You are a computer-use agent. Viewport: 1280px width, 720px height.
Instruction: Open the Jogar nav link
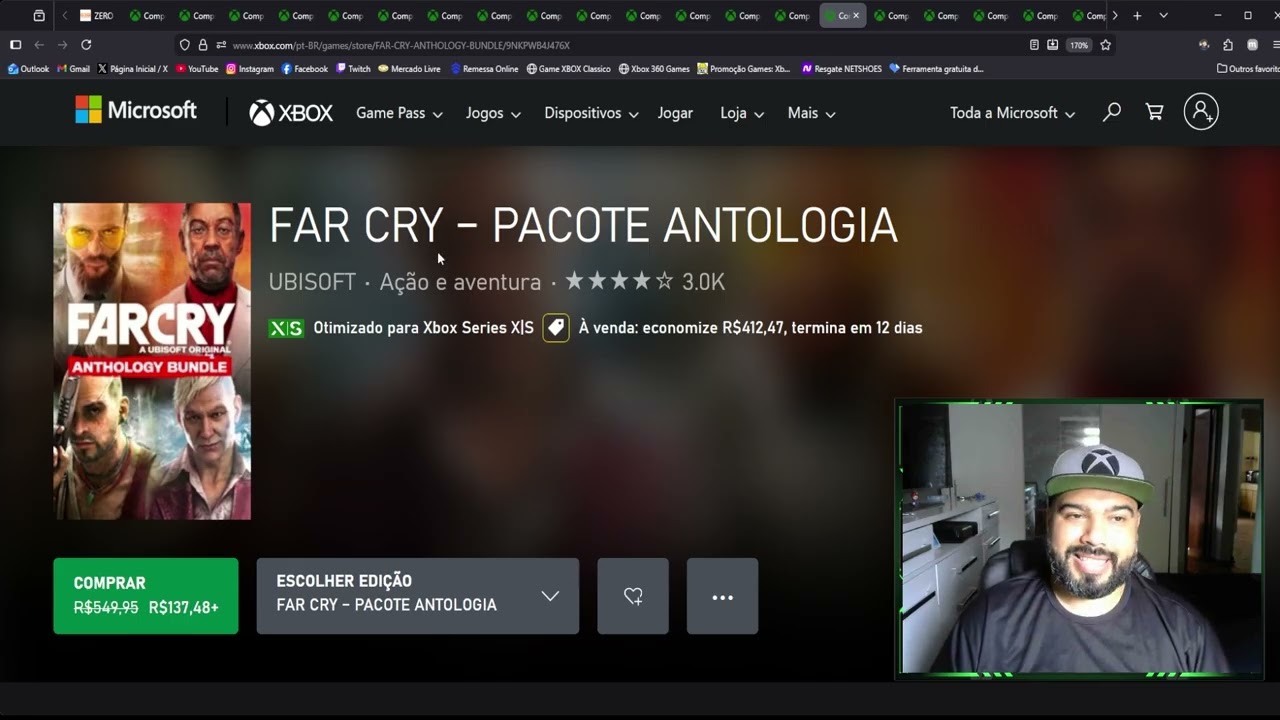click(675, 113)
